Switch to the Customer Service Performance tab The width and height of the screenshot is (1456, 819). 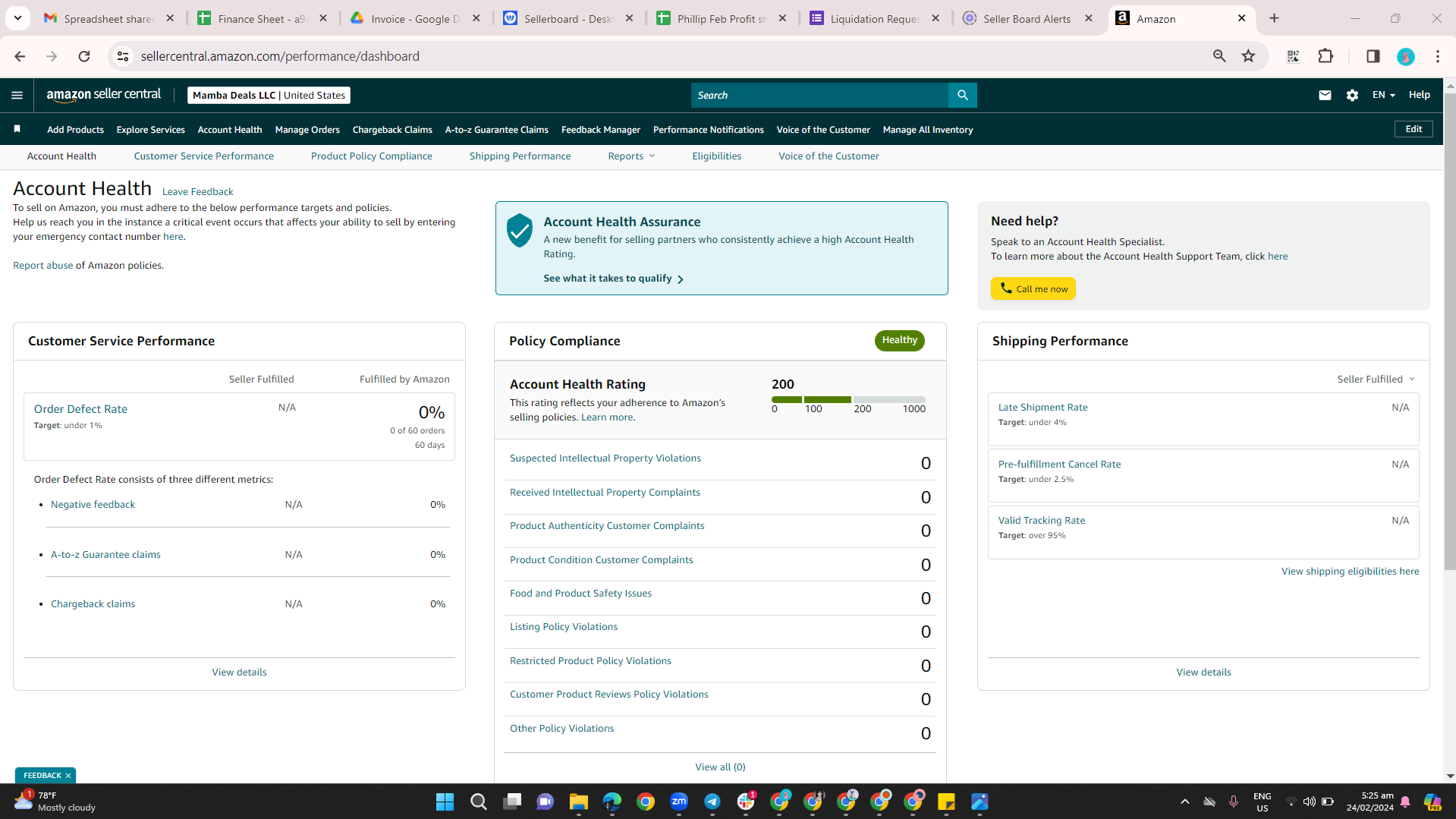coord(203,156)
